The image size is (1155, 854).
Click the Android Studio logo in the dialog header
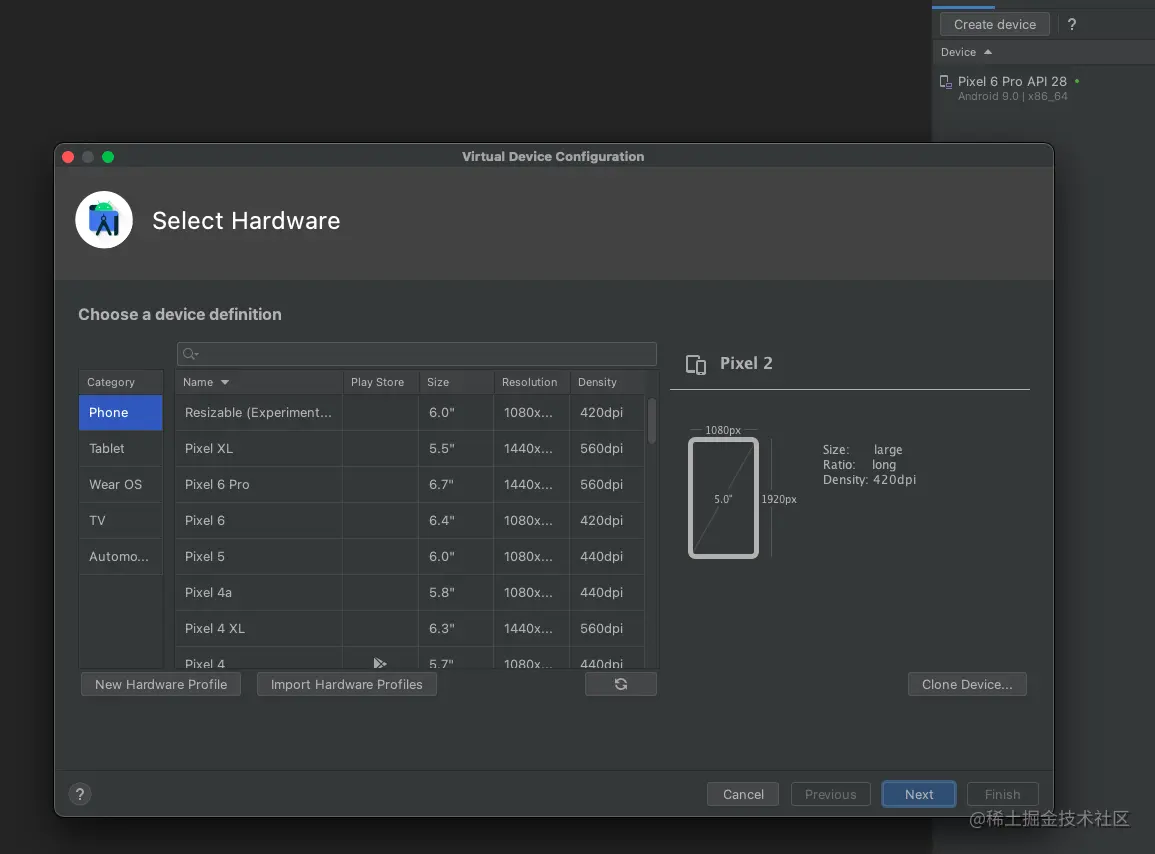pyautogui.click(x=104, y=220)
